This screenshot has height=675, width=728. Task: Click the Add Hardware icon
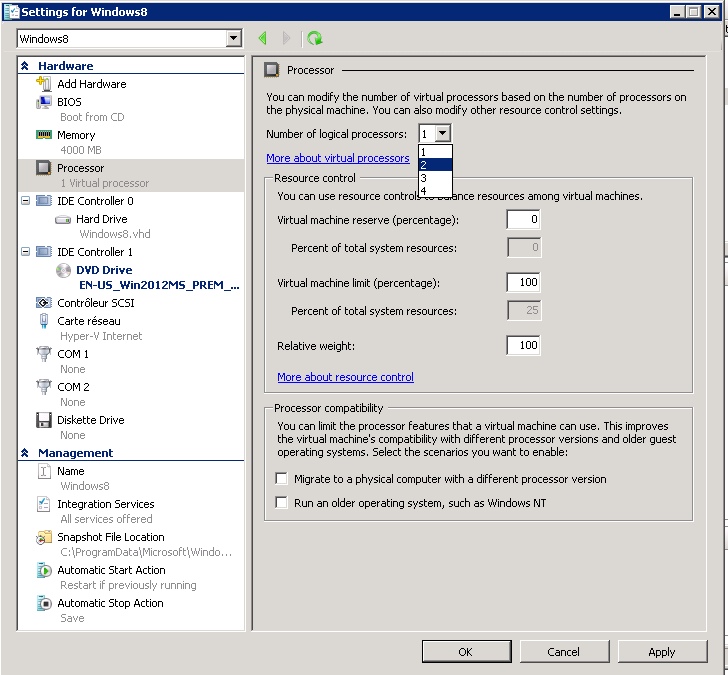pyautogui.click(x=44, y=84)
